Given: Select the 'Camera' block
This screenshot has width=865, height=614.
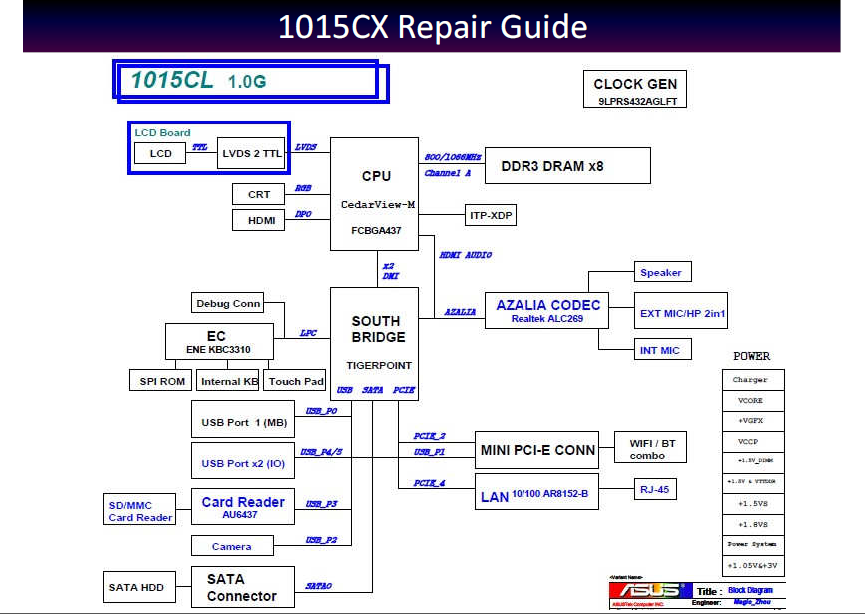Looking at the screenshot, I should click(232, 546).
